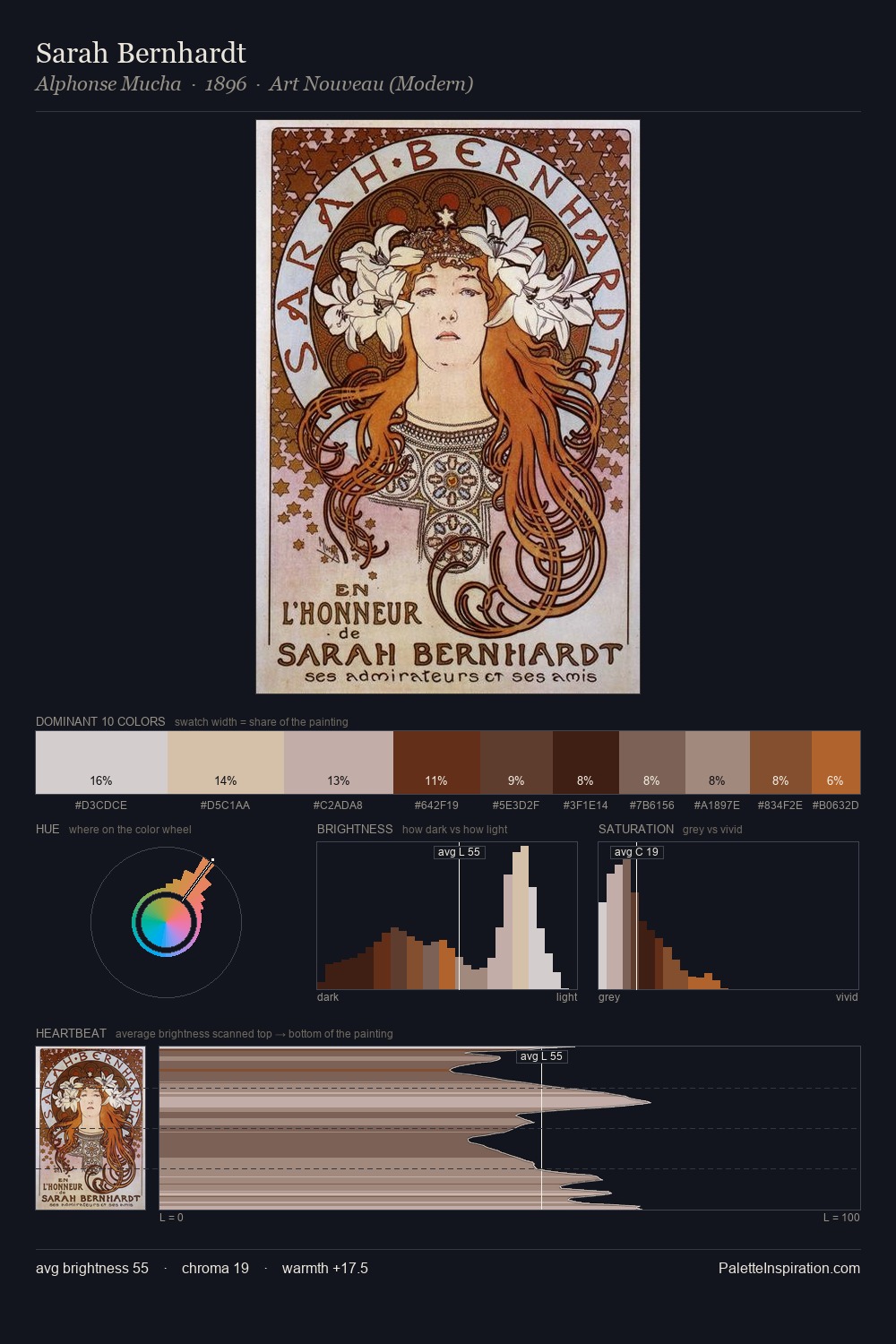Click the 'DOMINANT 10 COLORS' heading
Image resolution: width=896 pixels, height=1344 pixels.
pos(100,721)
